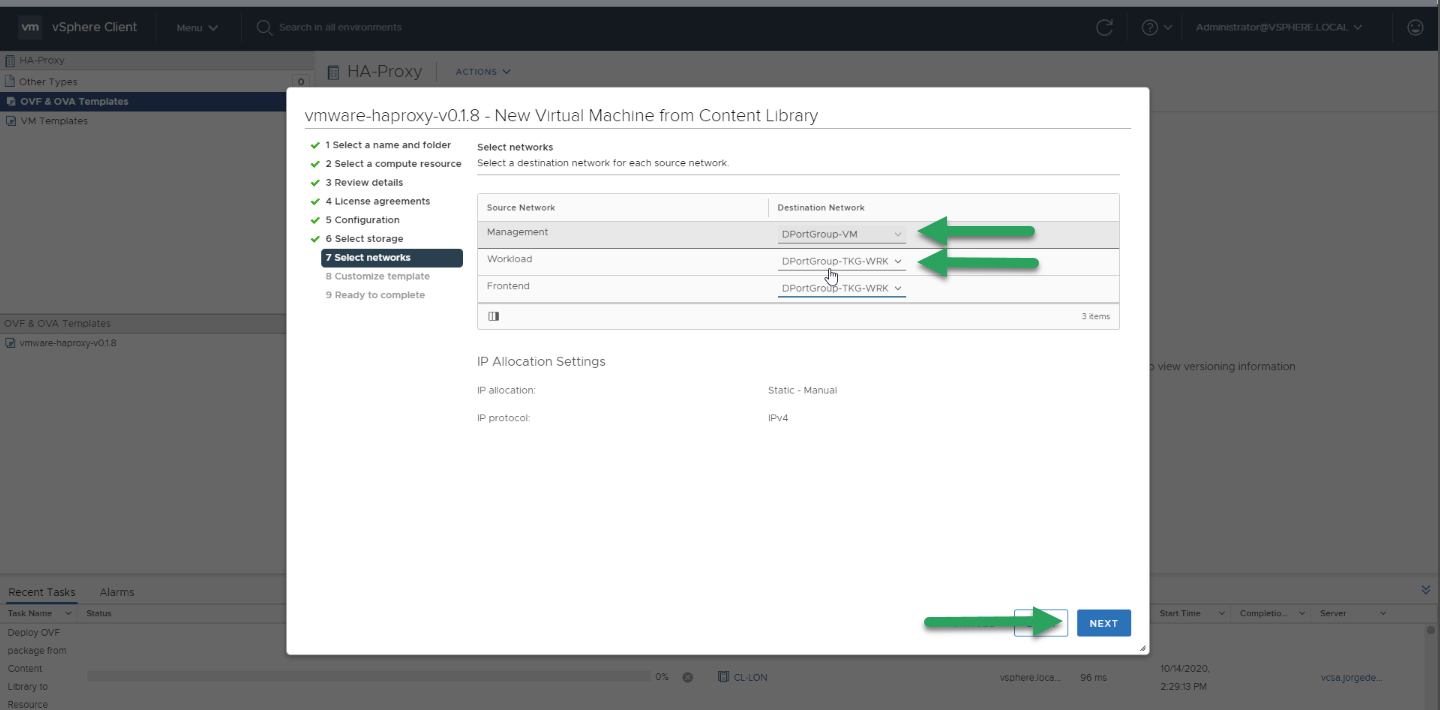The width and height of the screenshot is (1440, 710).
Task: Click the Source Network column header
Action: coord(521,208)
